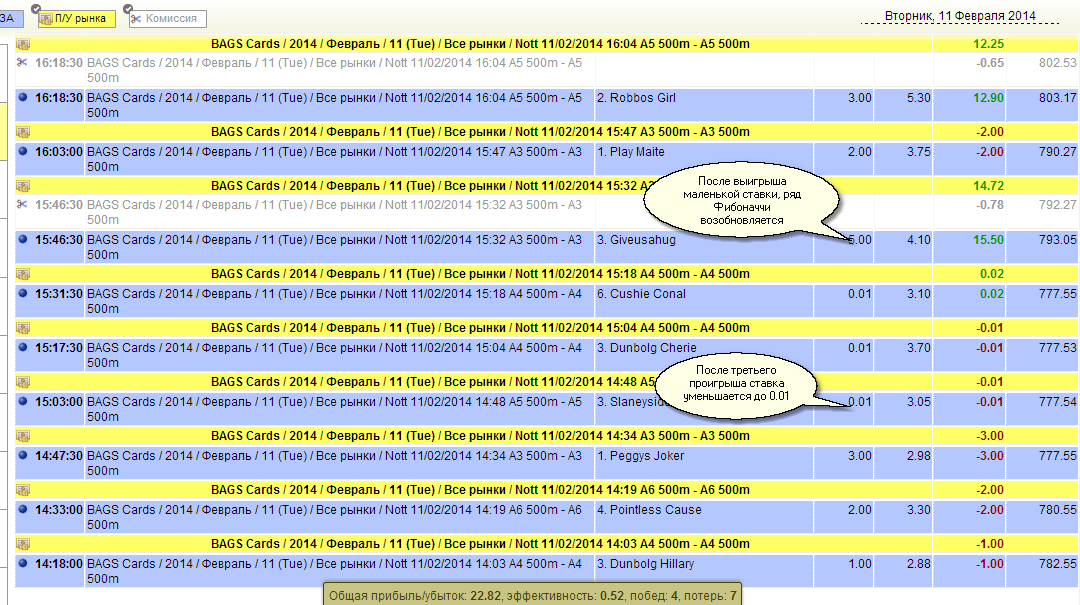Click summary bar Общая прибыль/убыток 22.82
The image size is (1080, 605).
(532, 595)
